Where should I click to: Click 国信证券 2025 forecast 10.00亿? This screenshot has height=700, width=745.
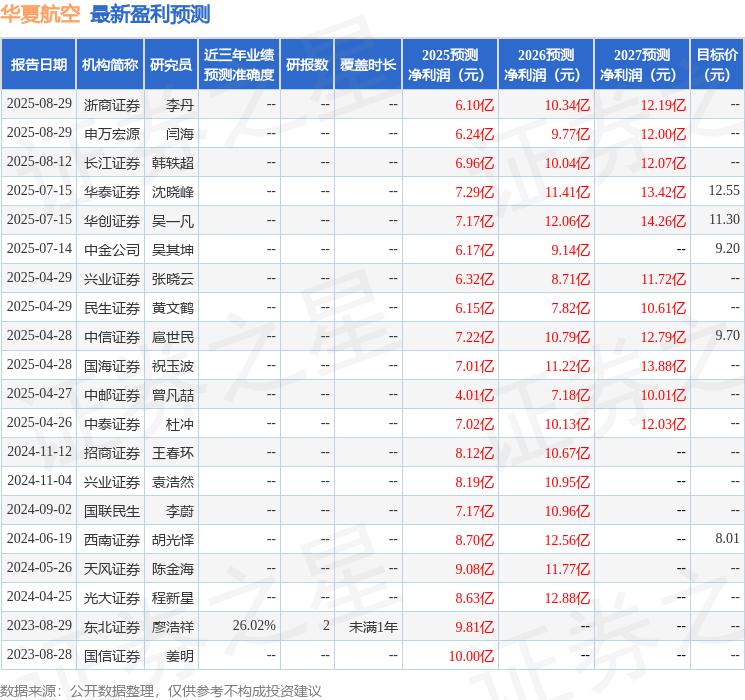tap(471, 656)
